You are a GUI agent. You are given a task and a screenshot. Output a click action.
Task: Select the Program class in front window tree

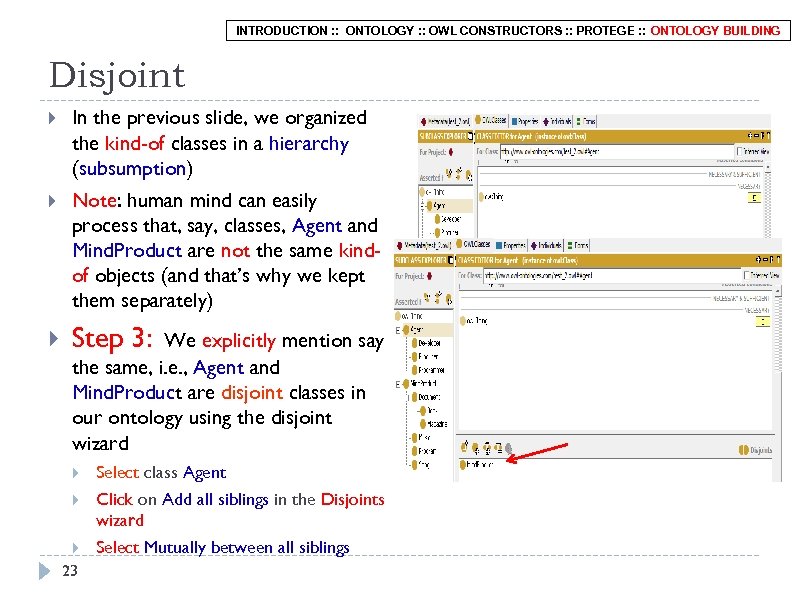coord(424,451)
